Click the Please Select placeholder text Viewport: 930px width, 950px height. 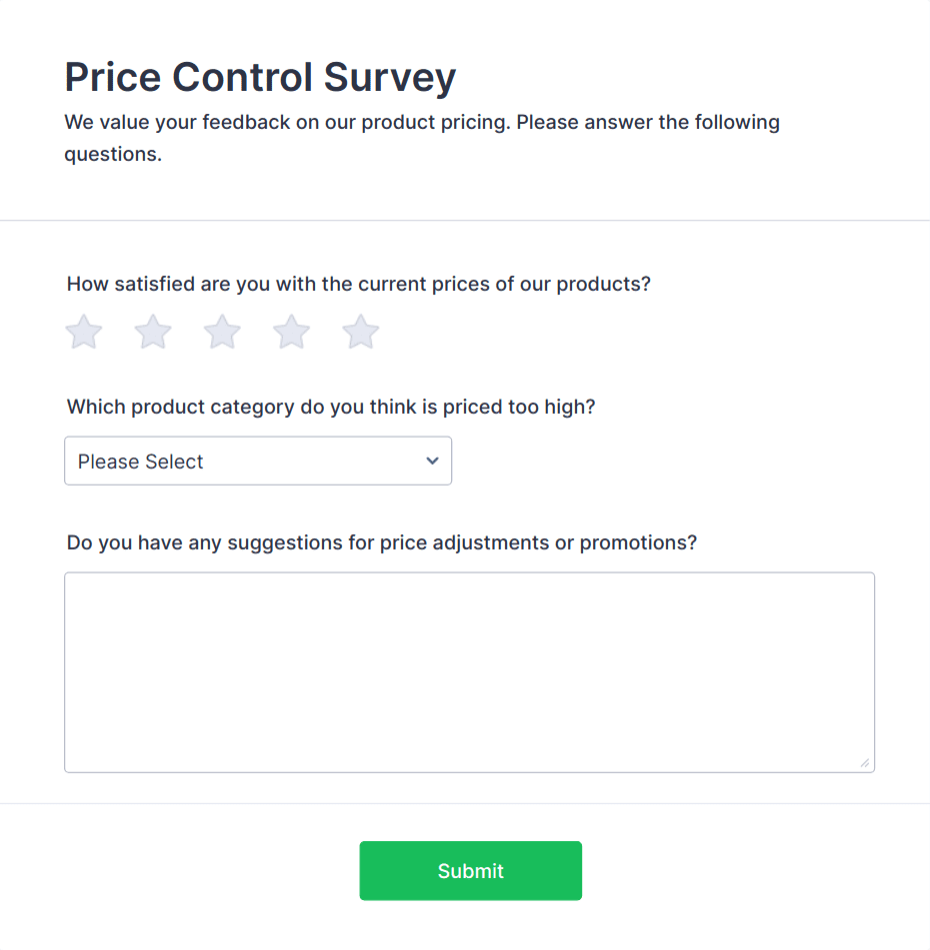(x=140, y=461)
